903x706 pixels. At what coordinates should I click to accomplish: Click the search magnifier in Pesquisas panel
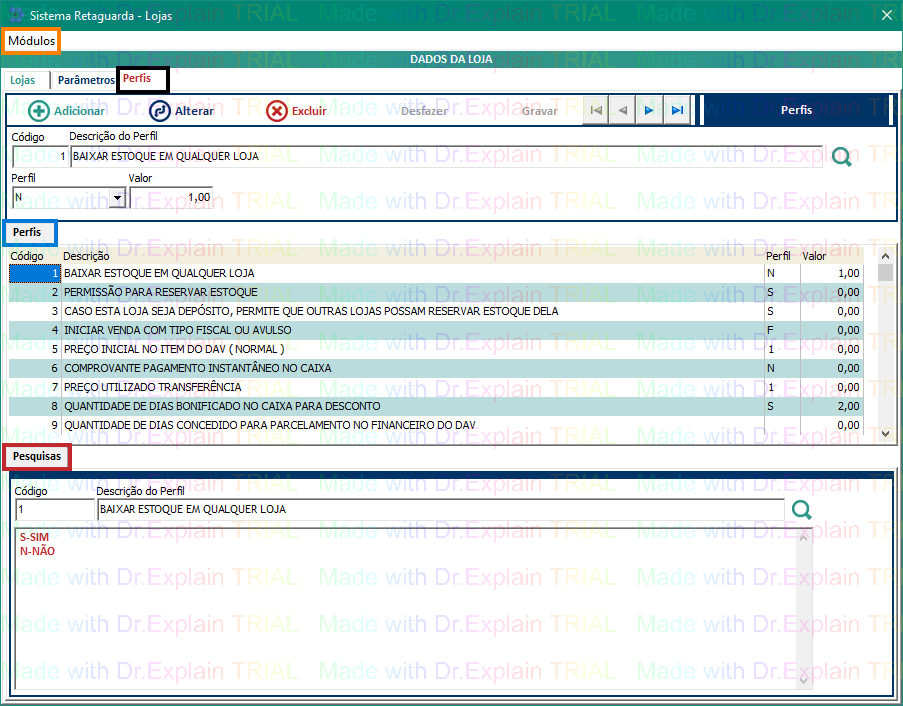click(801, 510)
